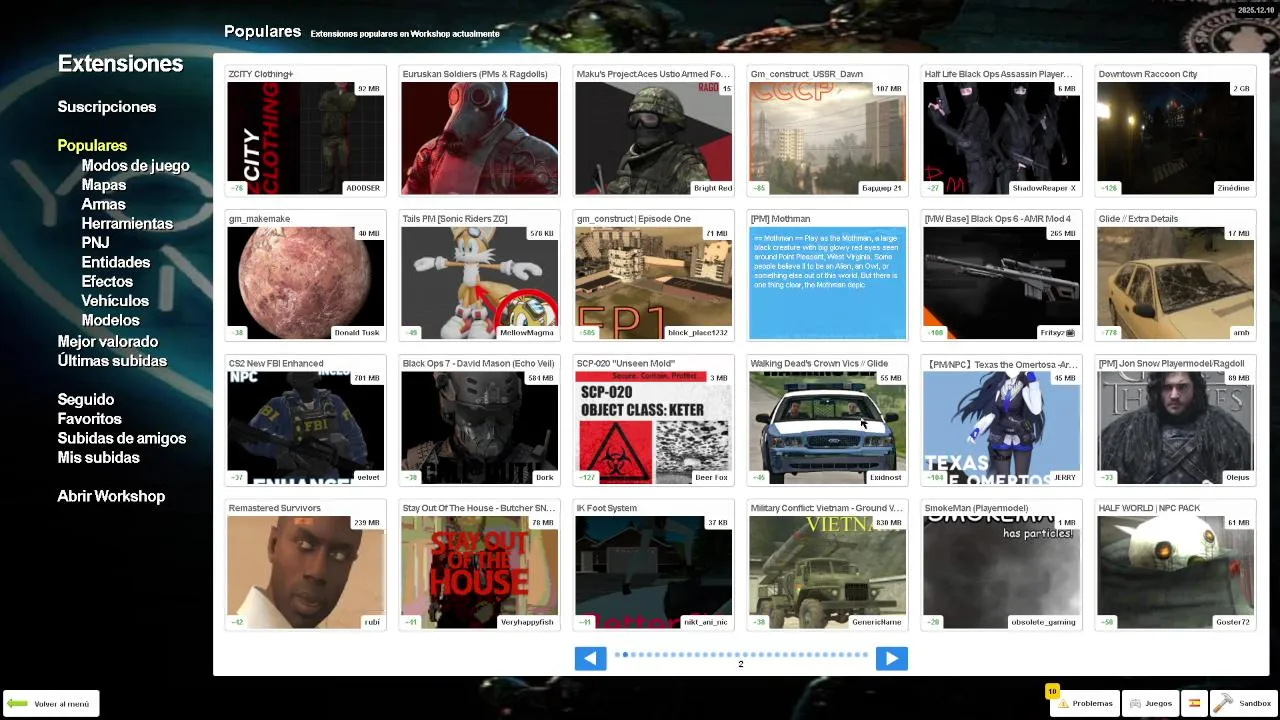Open the Downtown Raccoon City thumbnail
Image resolution: width=1280 pixels, height=720 pixels.
click(1175, 138)
